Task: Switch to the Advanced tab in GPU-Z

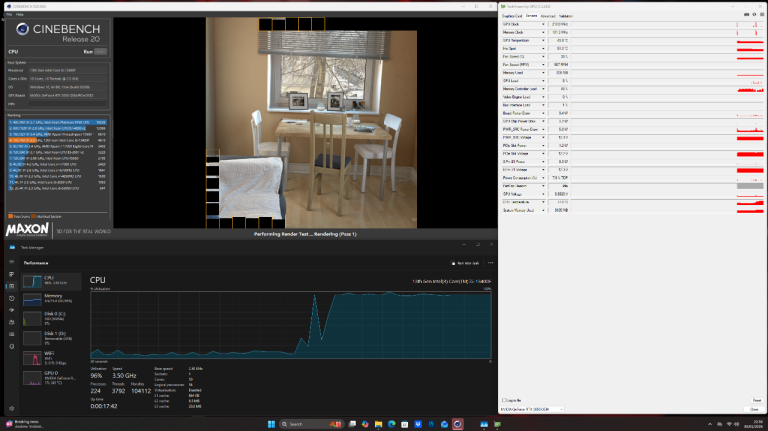Action: [x=546, y=16]
